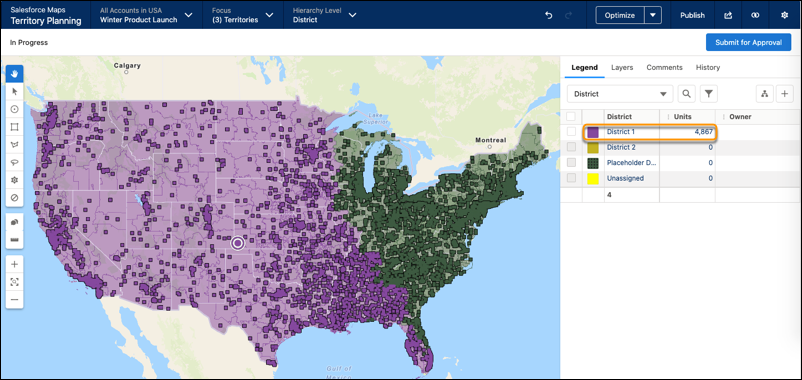
Task: Pick the lasso selection tool
Action: pos(14,162)
